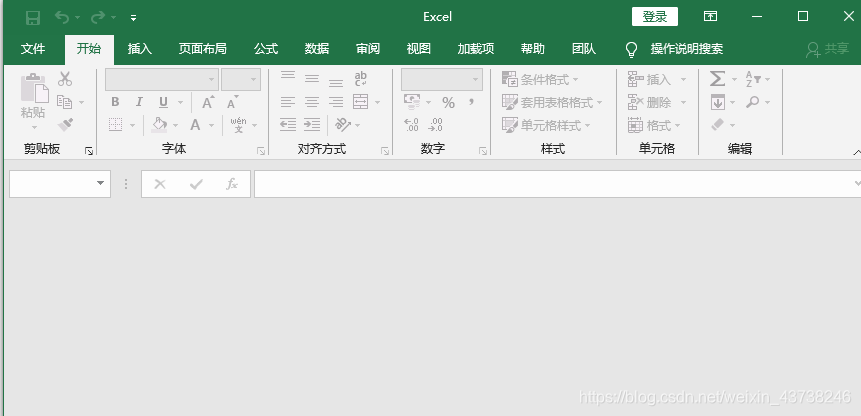861x416 pixels.
Task: Click the AutoSum sigma icon
Action: [717, 79]
